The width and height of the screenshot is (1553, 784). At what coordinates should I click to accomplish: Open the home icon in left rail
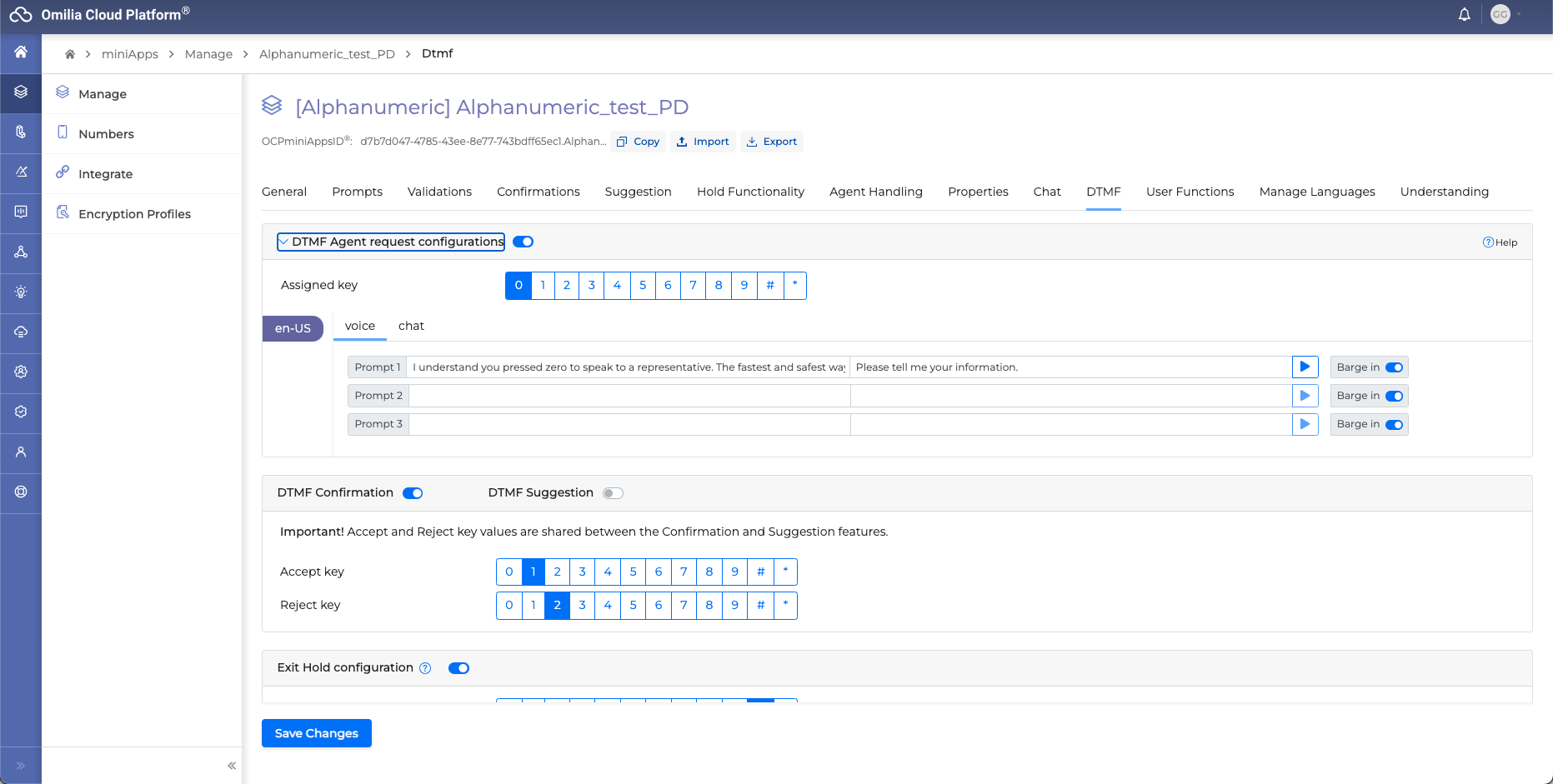[x=21, y=52]
